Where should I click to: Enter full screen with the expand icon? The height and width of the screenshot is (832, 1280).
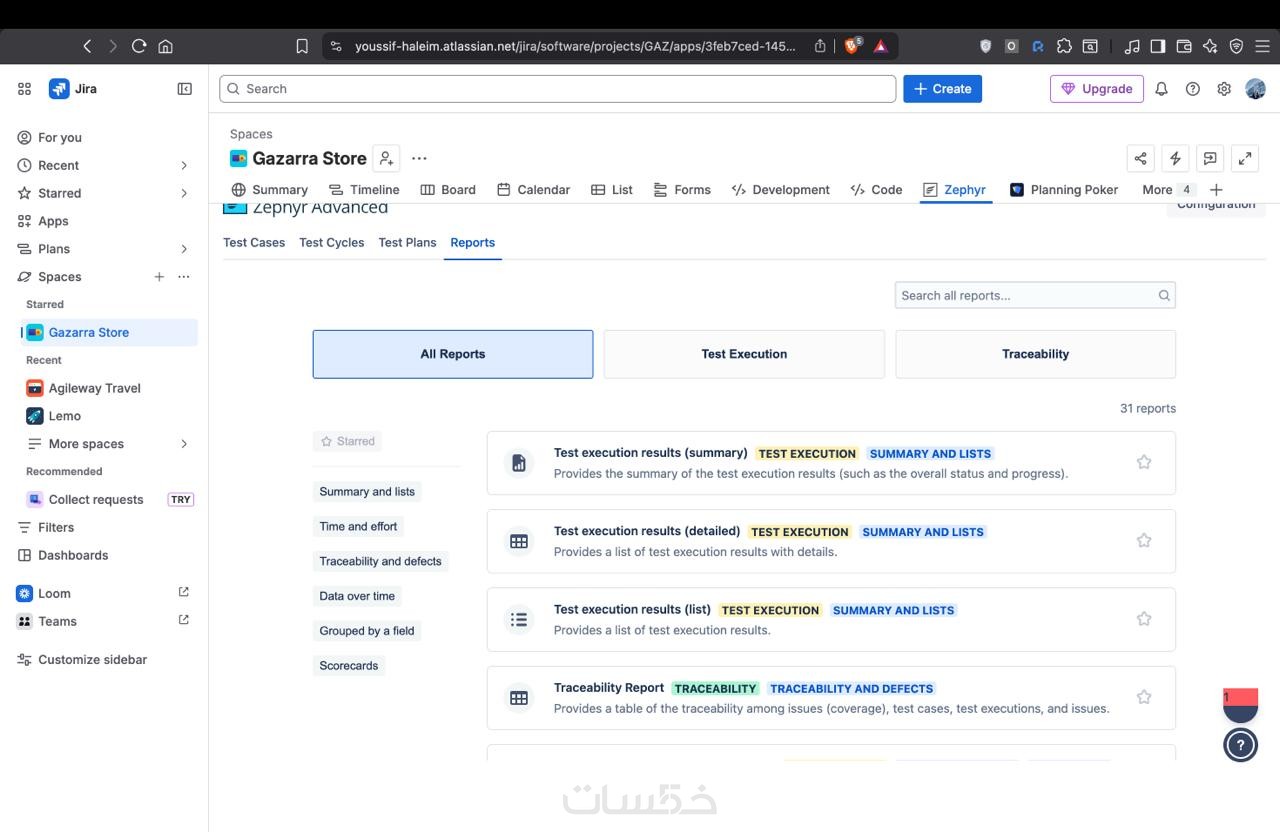point(1245,158)
